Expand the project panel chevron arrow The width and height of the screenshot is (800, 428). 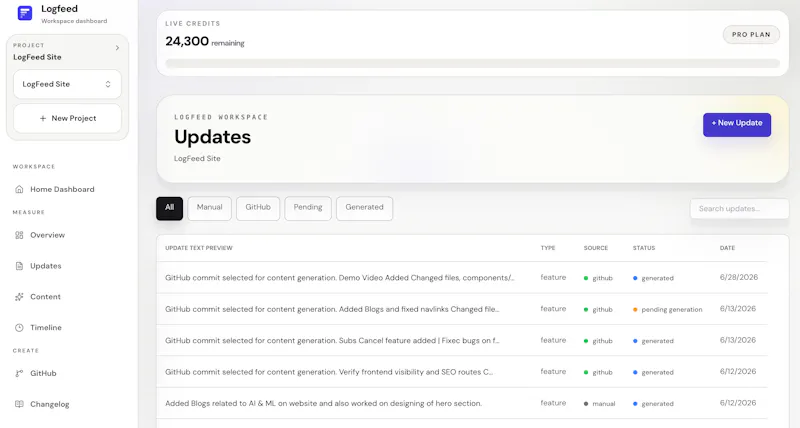pyautogui.click(x=117, y=48)
